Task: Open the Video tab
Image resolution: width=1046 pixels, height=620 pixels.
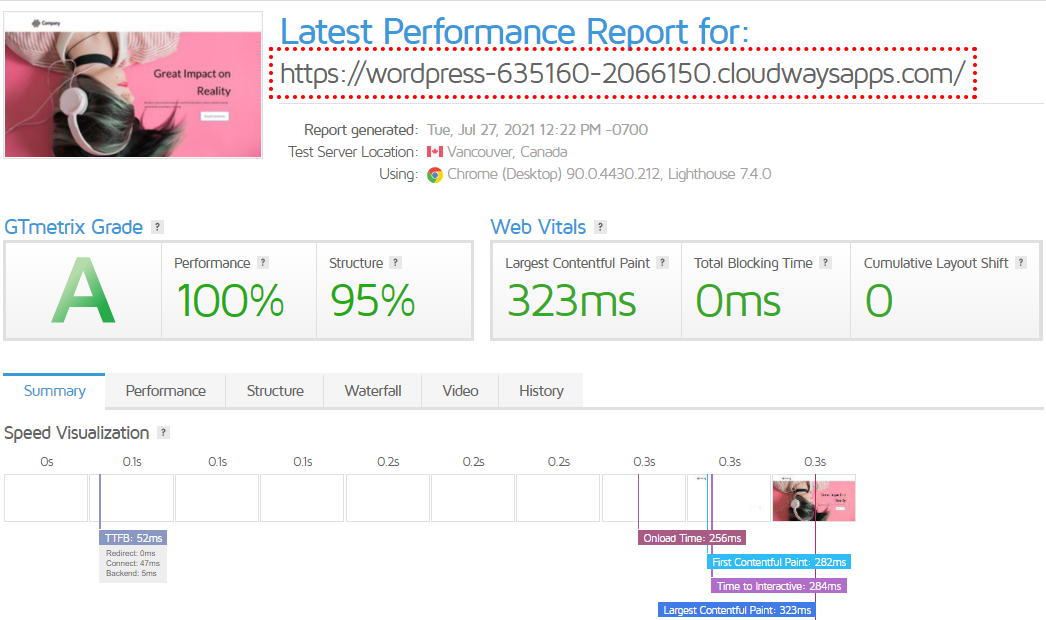Action: 460,391
